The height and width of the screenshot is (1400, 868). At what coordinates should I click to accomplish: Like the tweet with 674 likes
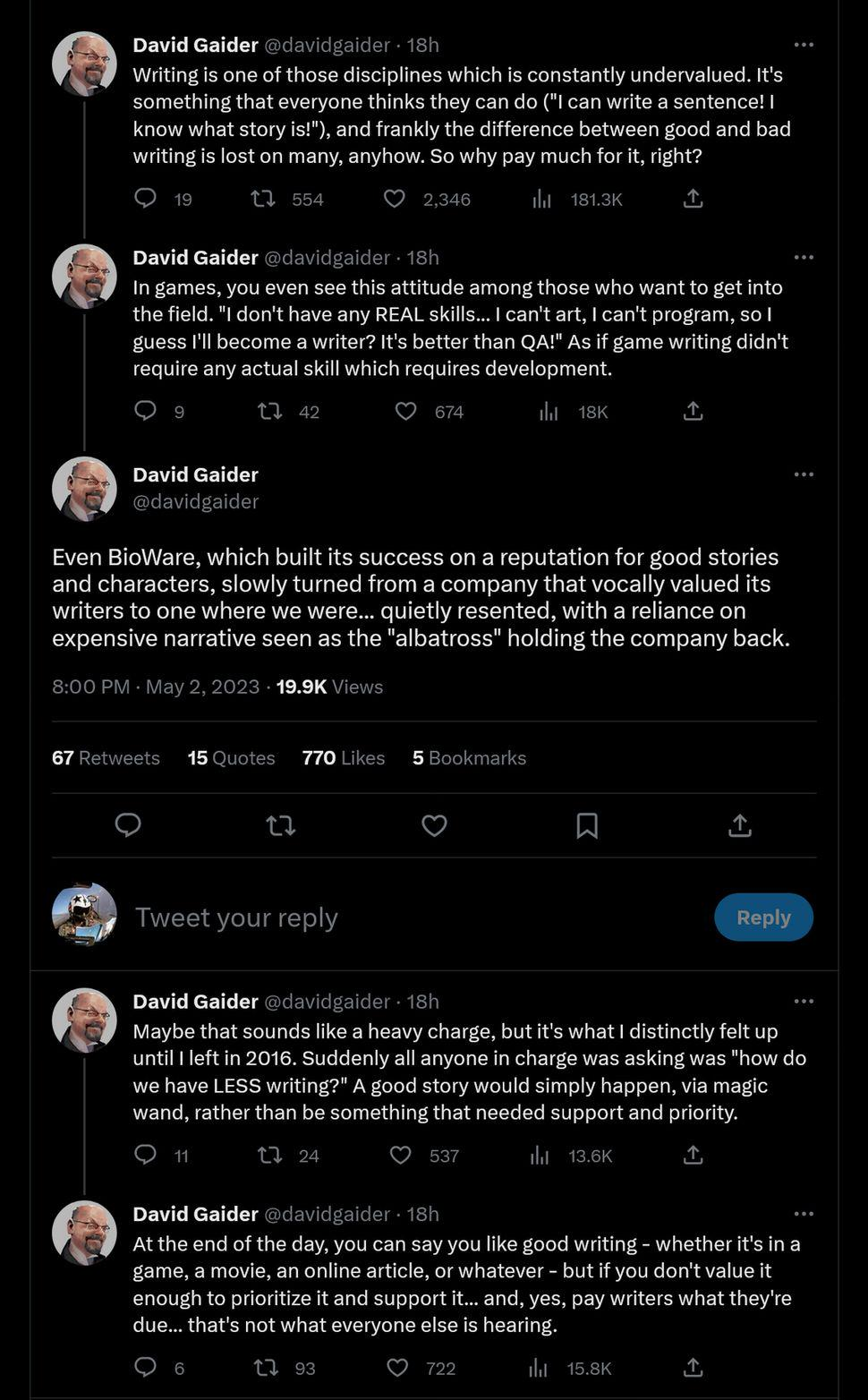pyautogui.click(x=406, y=412)
